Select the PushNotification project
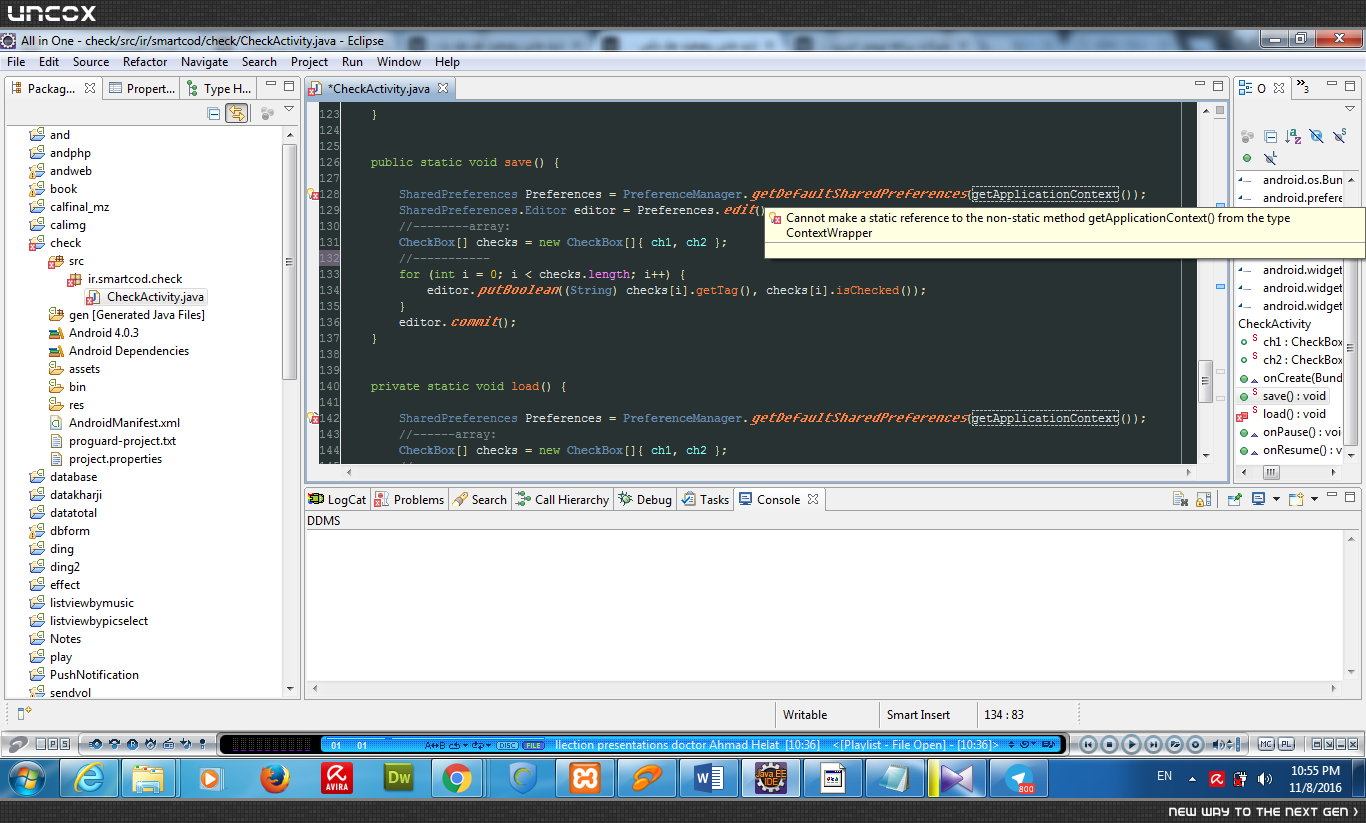Image resolution: width=1366 pixels, height=823 pixels. coord(85,675)
